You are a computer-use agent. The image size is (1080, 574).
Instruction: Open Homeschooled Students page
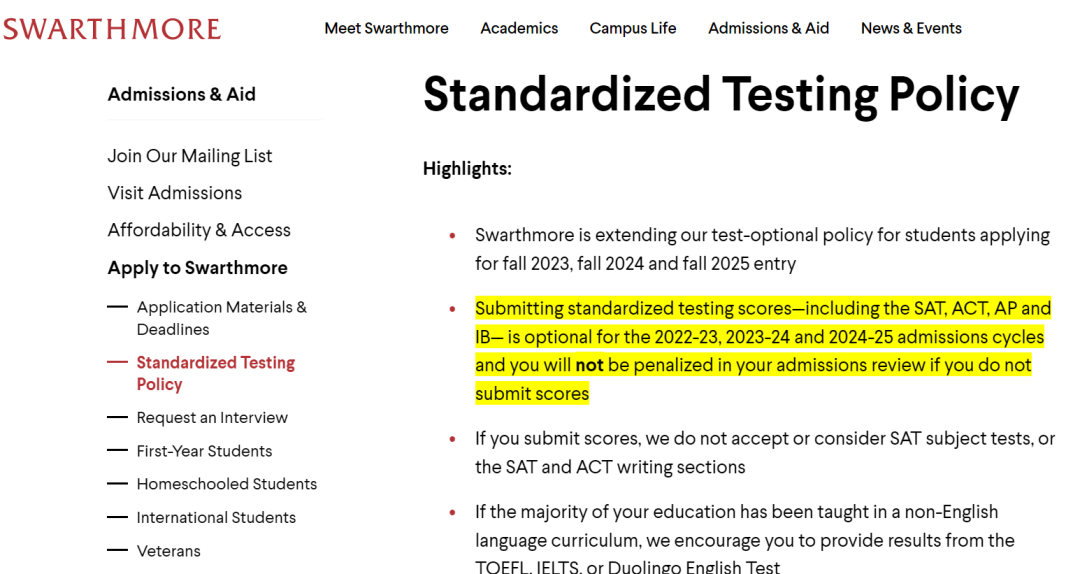[x=227, y=484]
